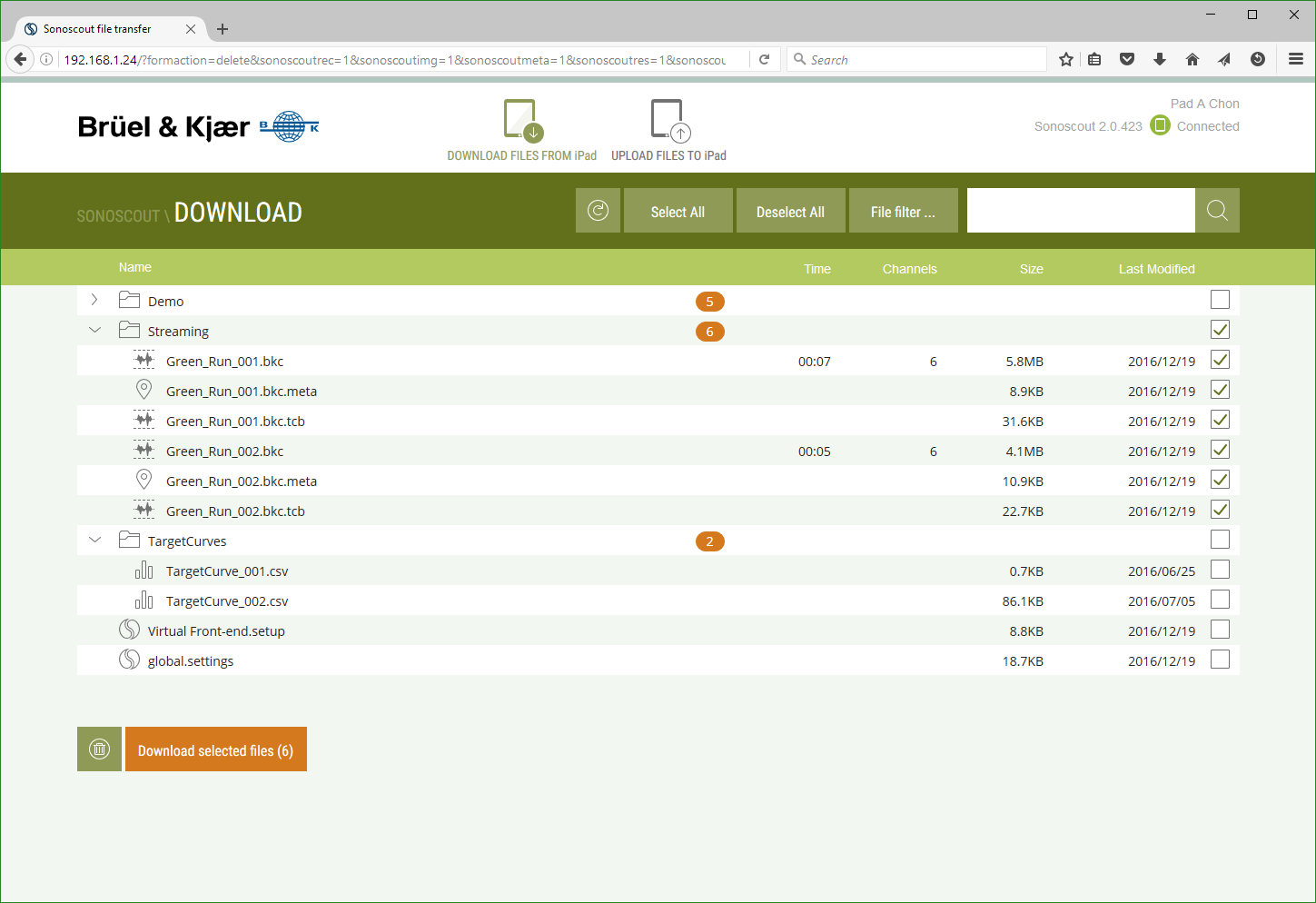Open the File filter menu
Image resolution: width=1316 pixels, height=903 pixels.
point(903,211)
